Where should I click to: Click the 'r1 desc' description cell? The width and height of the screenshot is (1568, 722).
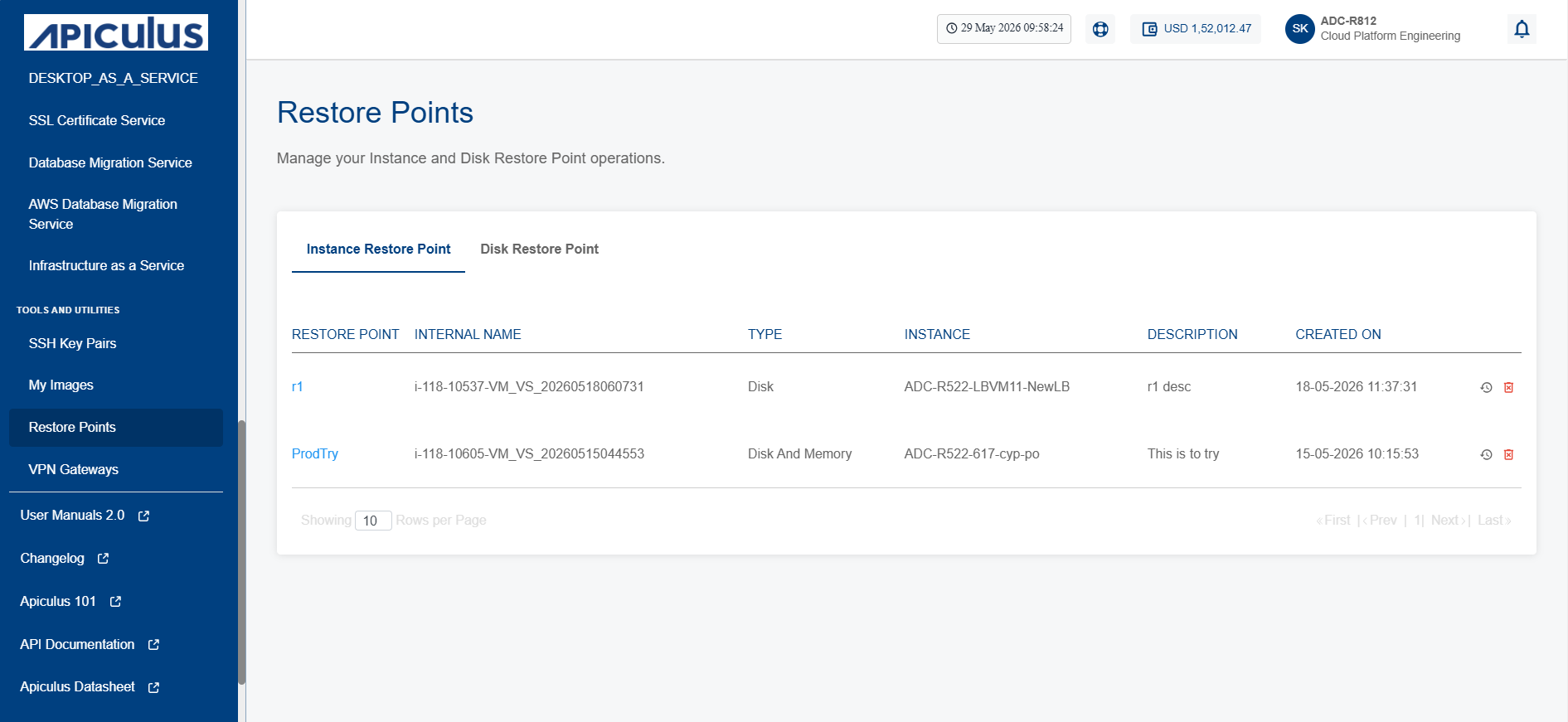pos(1169,386)
